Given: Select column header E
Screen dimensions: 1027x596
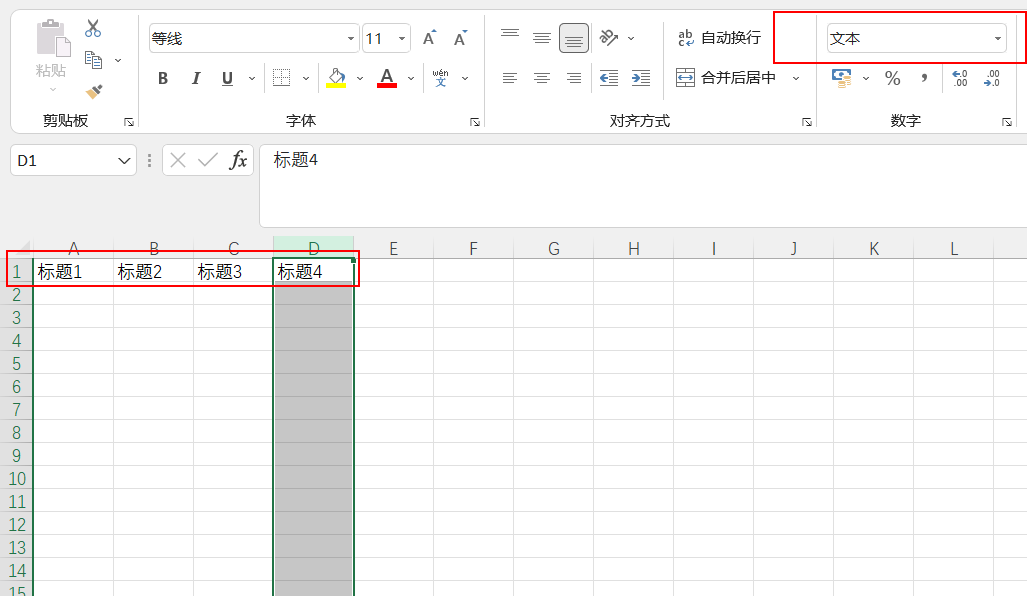Looking at the screenshot, I should click(x=394, y=248).
